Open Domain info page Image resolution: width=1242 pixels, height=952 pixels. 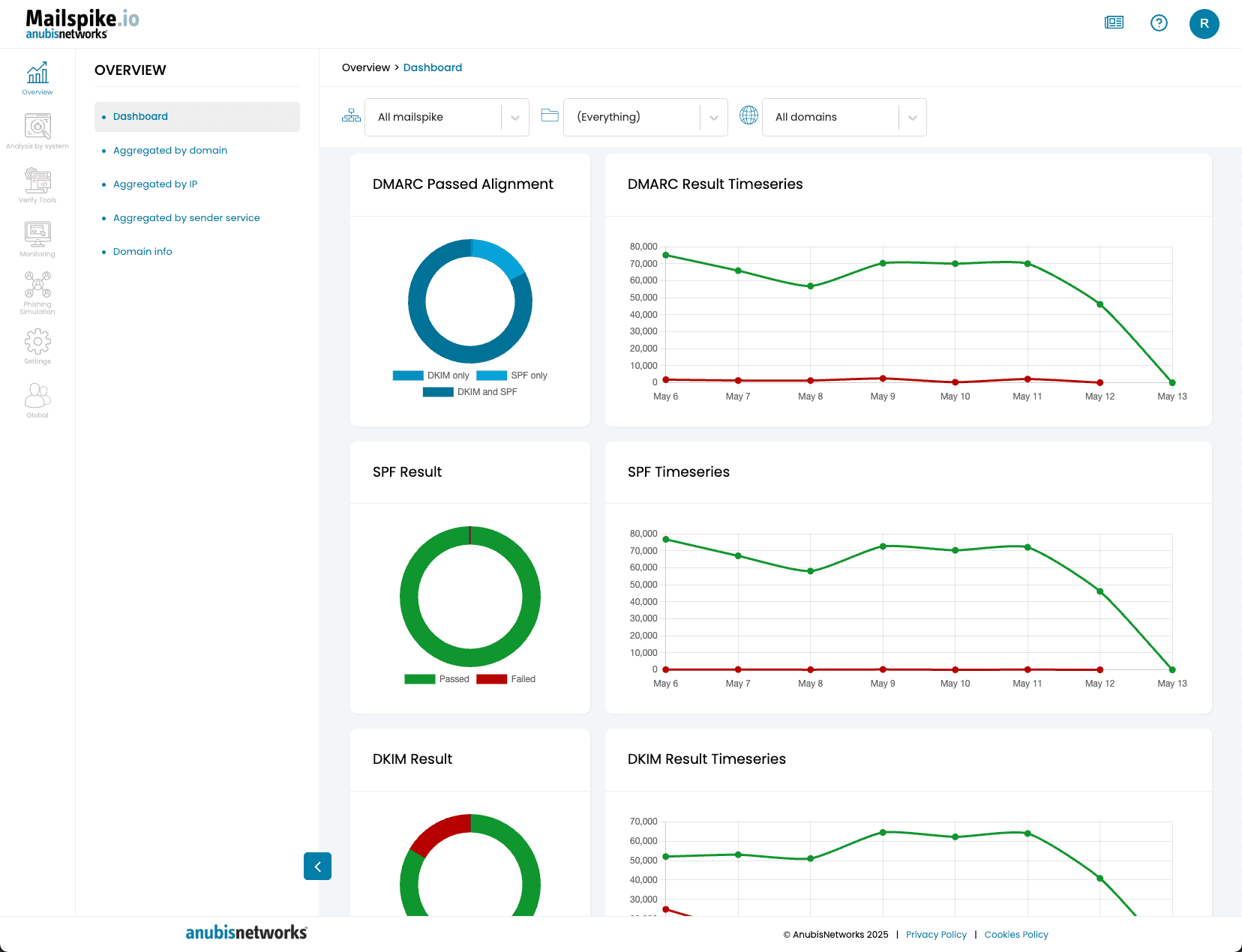click(142, 252)
